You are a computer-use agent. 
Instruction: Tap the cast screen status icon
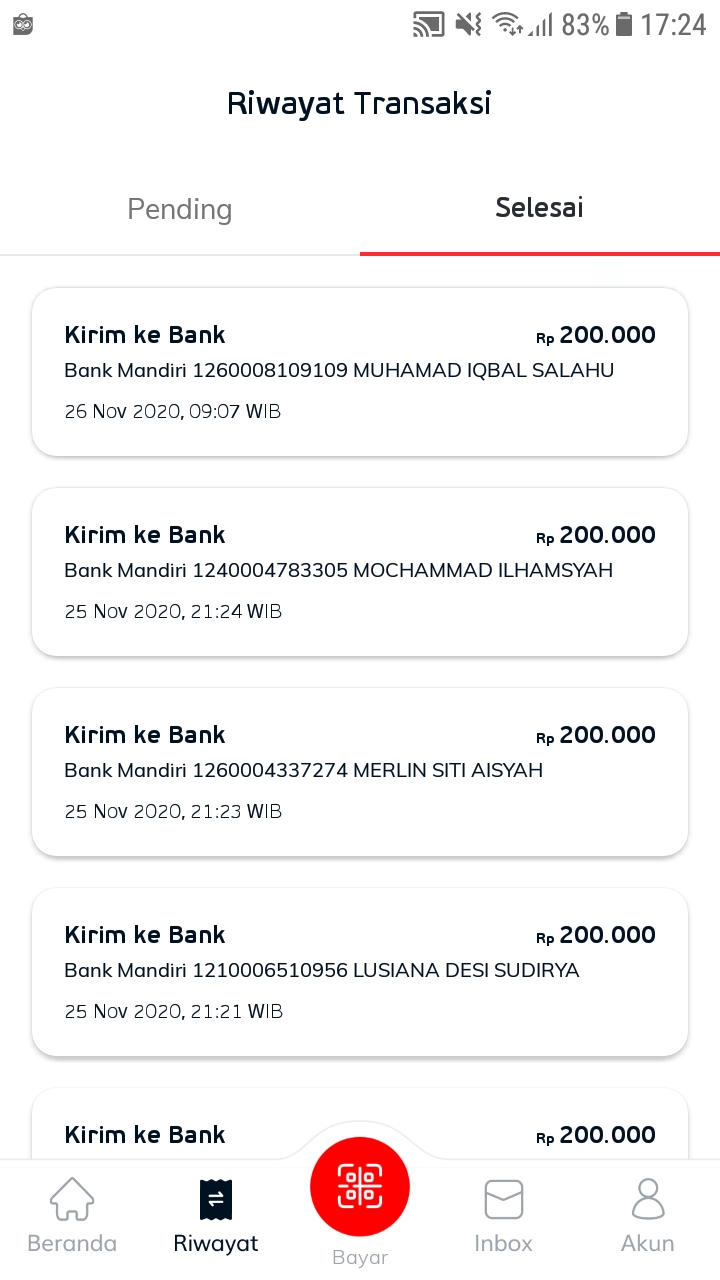click(428, 24)
